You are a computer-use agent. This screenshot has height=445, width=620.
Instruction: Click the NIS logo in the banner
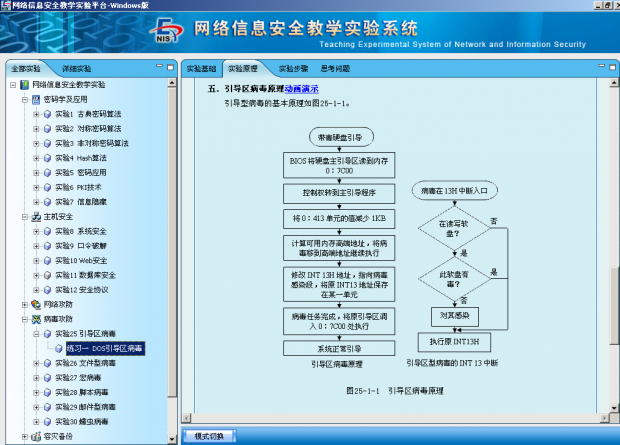[x=167, y=30]
